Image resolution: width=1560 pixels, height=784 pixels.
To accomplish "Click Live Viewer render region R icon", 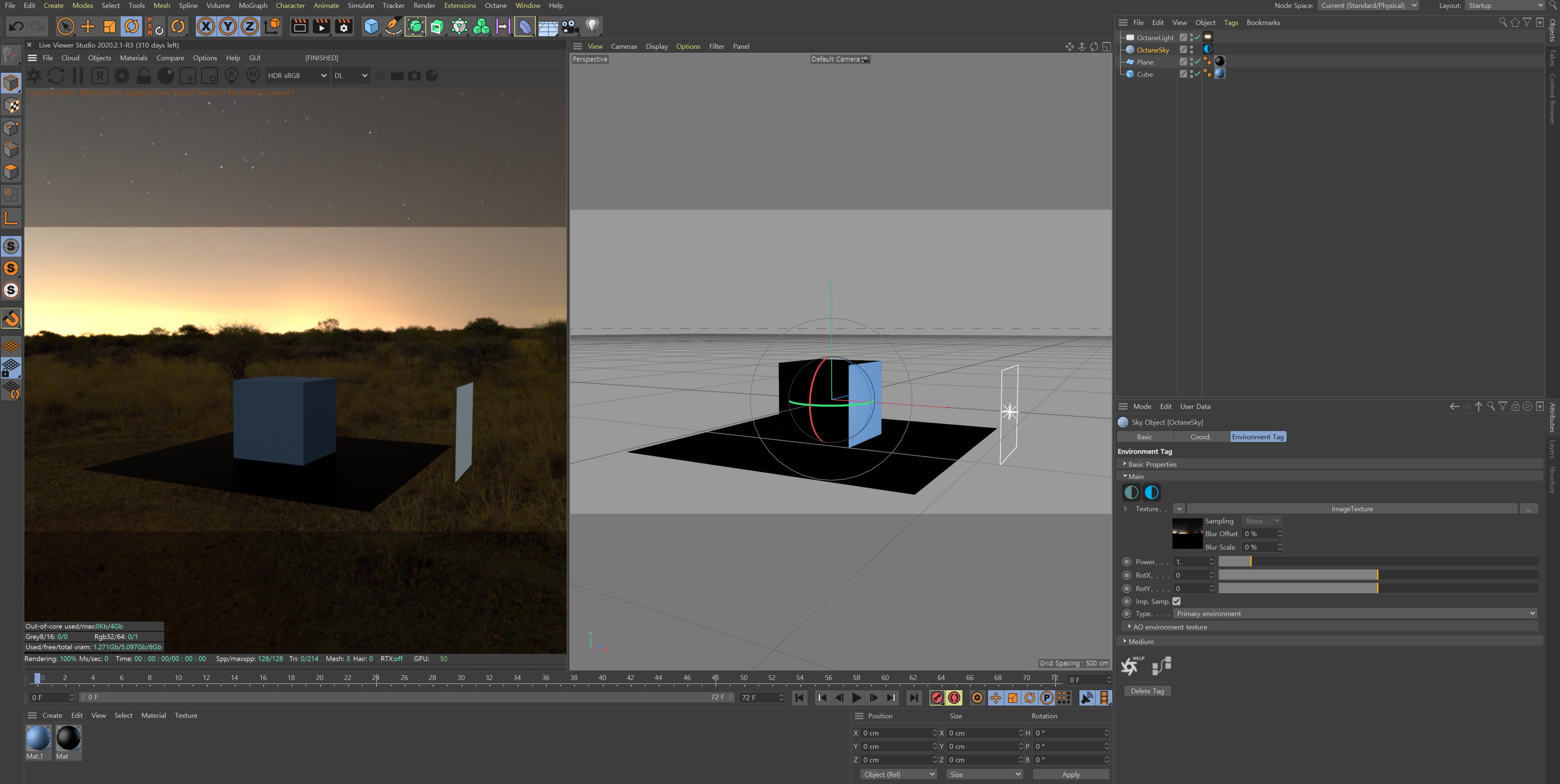I will [x=100, y=76].
